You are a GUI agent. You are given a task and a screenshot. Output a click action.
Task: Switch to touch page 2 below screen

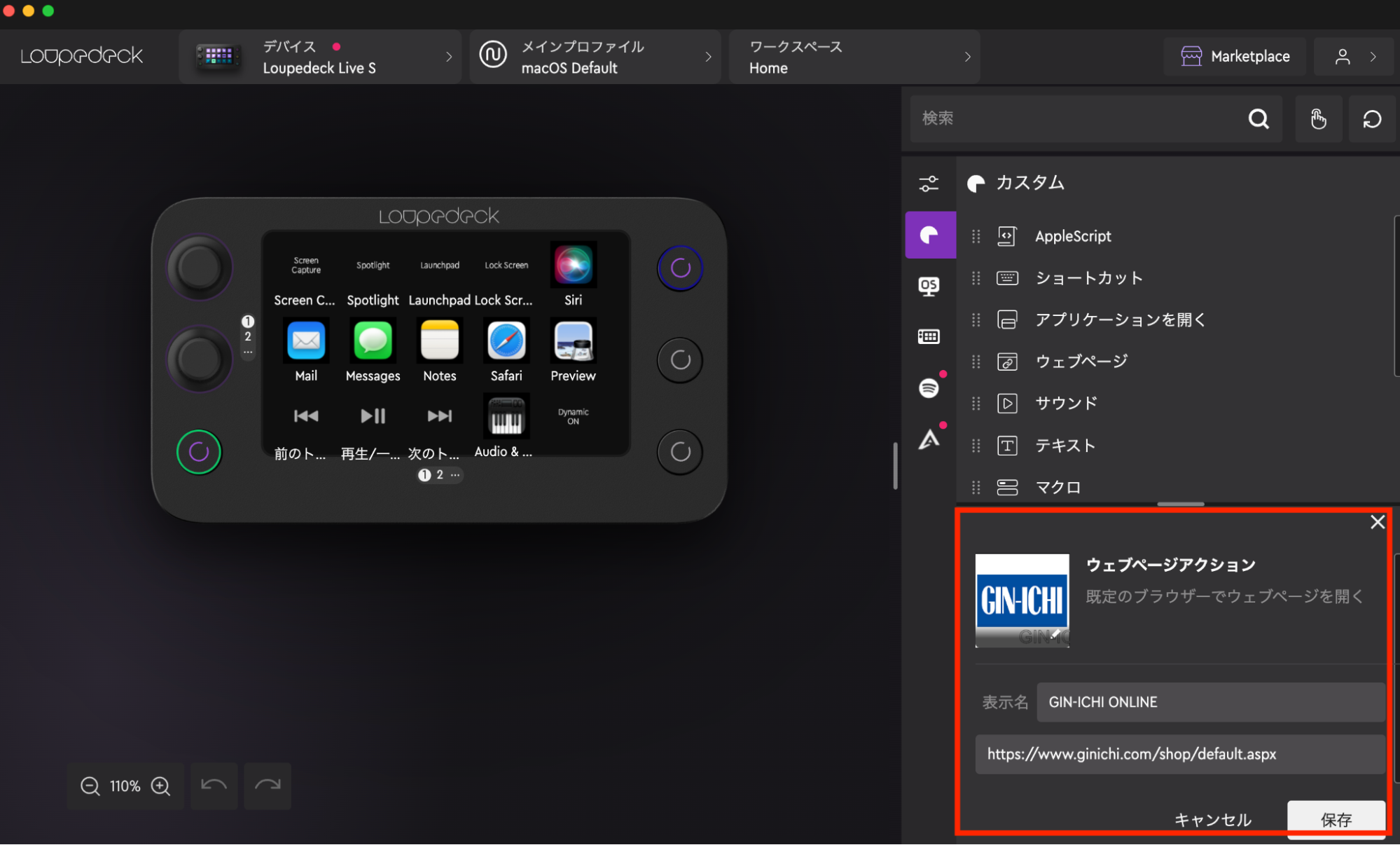tap(440, 475)
